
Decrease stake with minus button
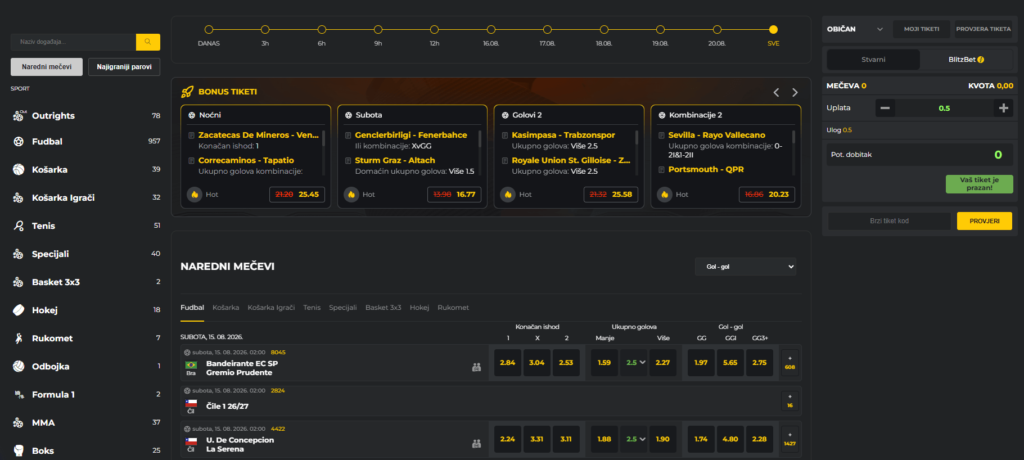(x=886, y=108)
